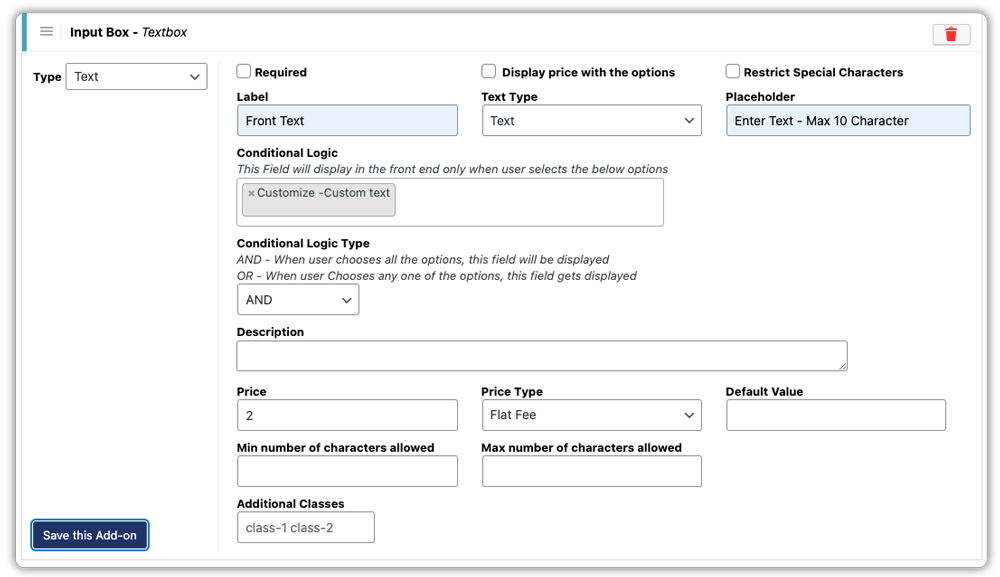Click the Save this Add-on button
Viewport: 1000px width, 577px height.
tap(89, 535)
